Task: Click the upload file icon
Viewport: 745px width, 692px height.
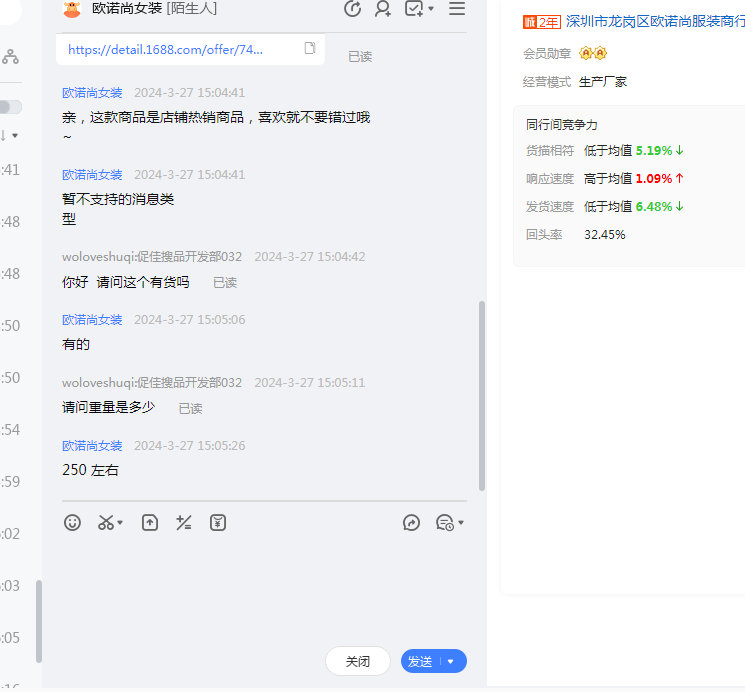Action: click(x=150, y=522)
